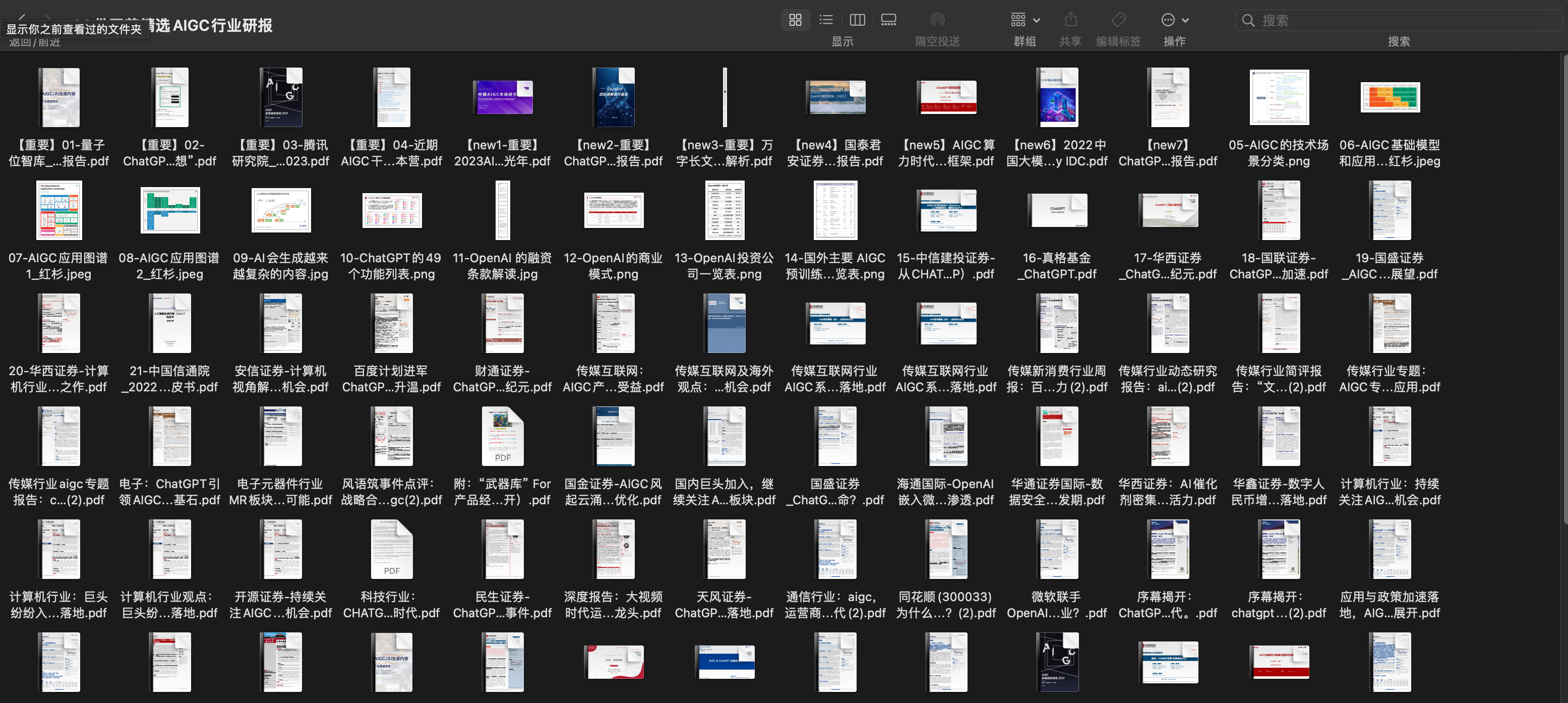The width and height of the screenshot is (1568, 703).
Task: Select 10-ChatGPT的49个功能列表.png image
Action: pyautogui.click(x=391, y=210)
